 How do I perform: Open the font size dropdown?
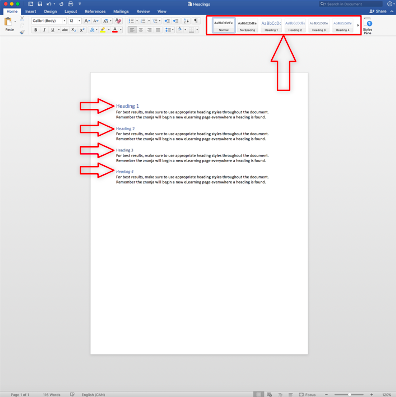coord(75,21)
